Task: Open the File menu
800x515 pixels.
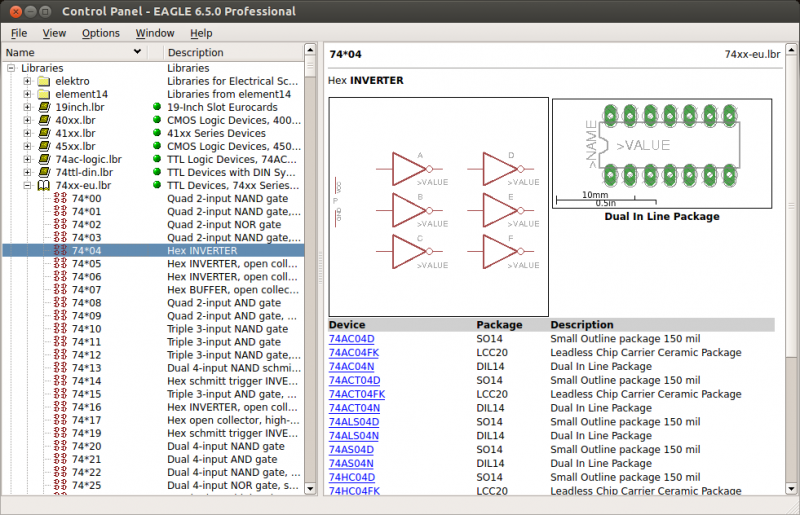Action: click(19, 33)
